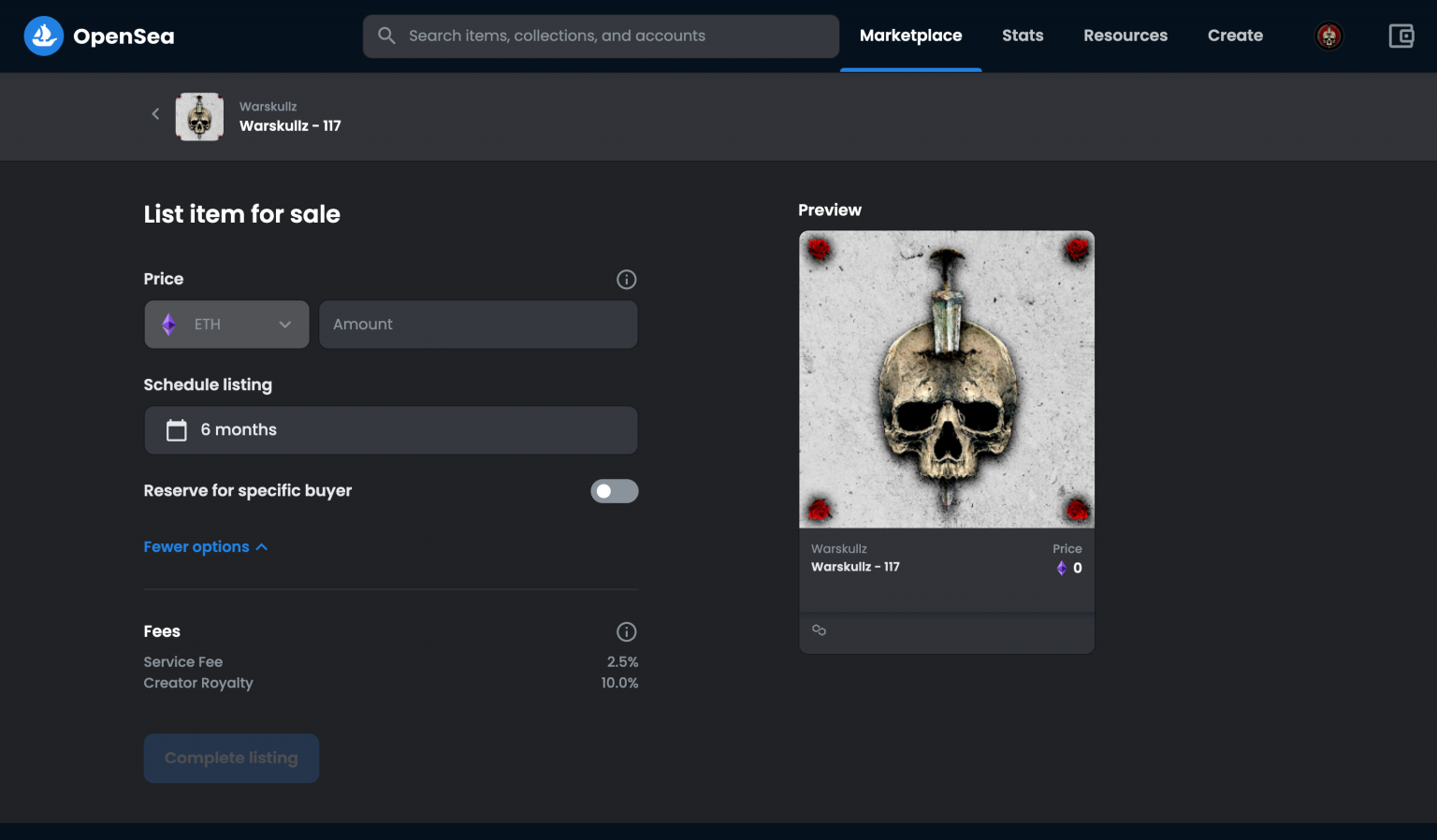Switch to the Stats tab
This screenshot has height=840, width=1437.
pyautogui.click(x=1022, y=36)
